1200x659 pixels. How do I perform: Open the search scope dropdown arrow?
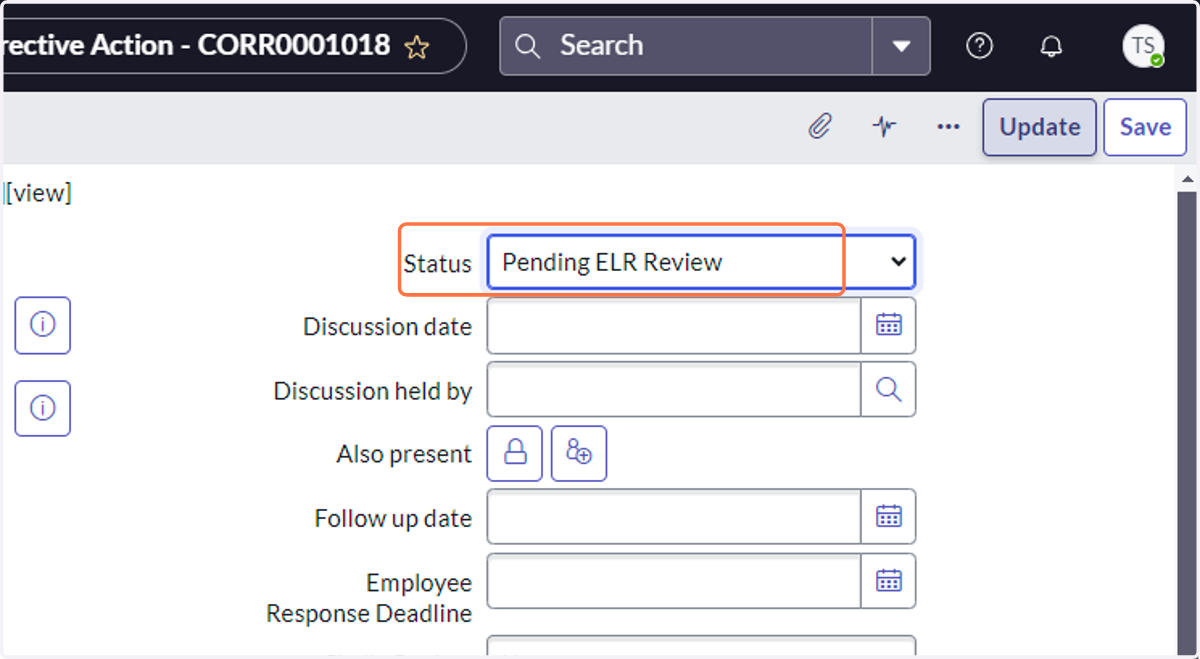(901, 46)
